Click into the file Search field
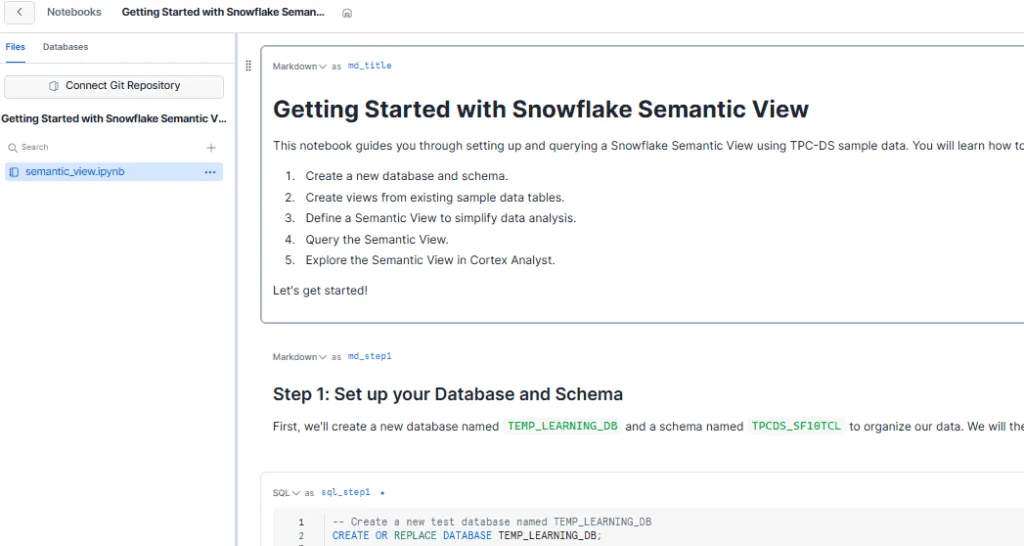This screenshot has height=546, width=1024. pyautogui.click(x=100, y=147)
